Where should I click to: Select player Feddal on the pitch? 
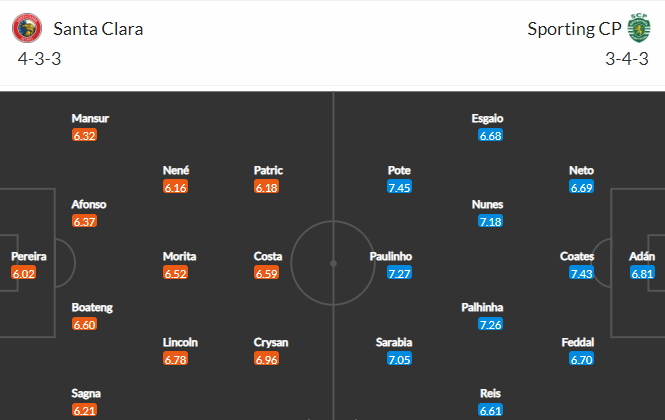pyautogui.click(x=581, y=342)
